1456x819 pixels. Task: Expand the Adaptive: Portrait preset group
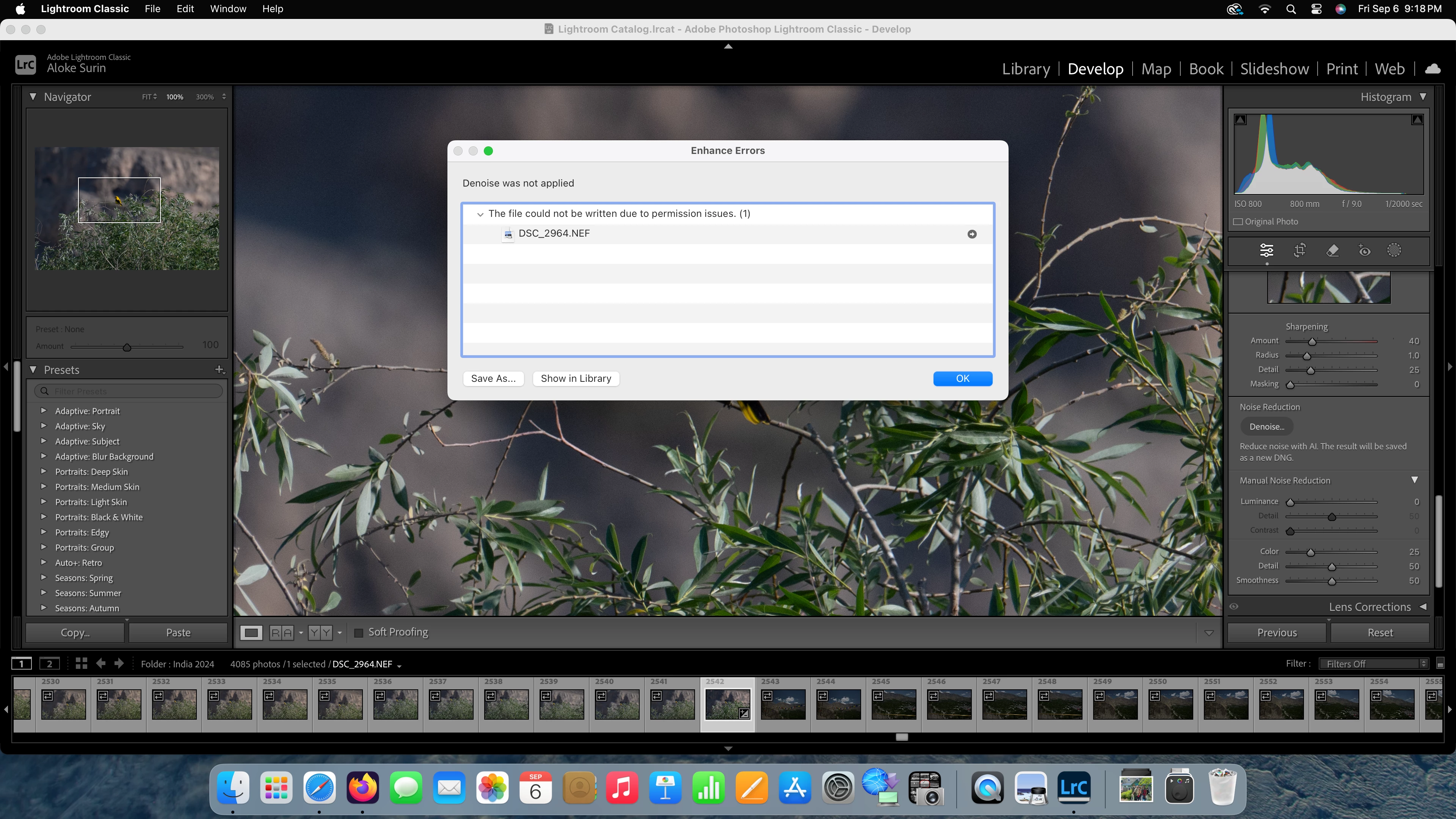[x=44, y=411]
